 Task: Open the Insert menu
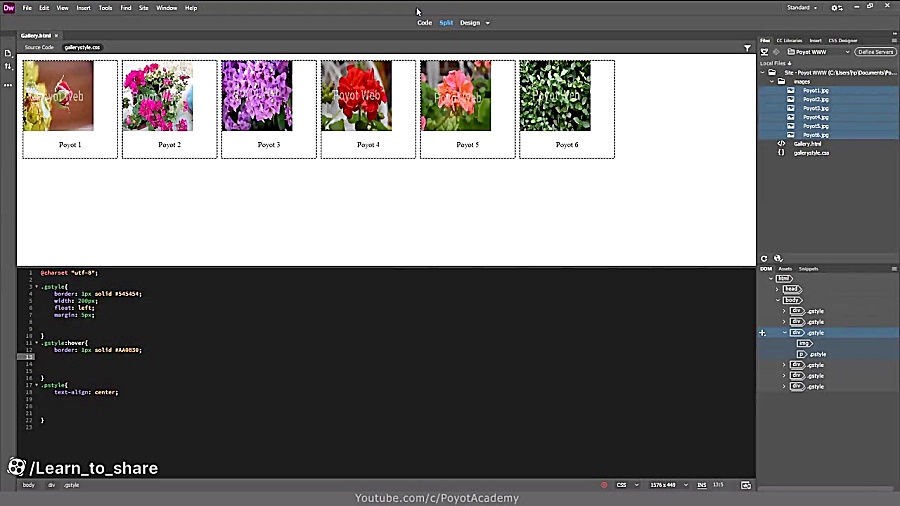(x=83, y=8)
